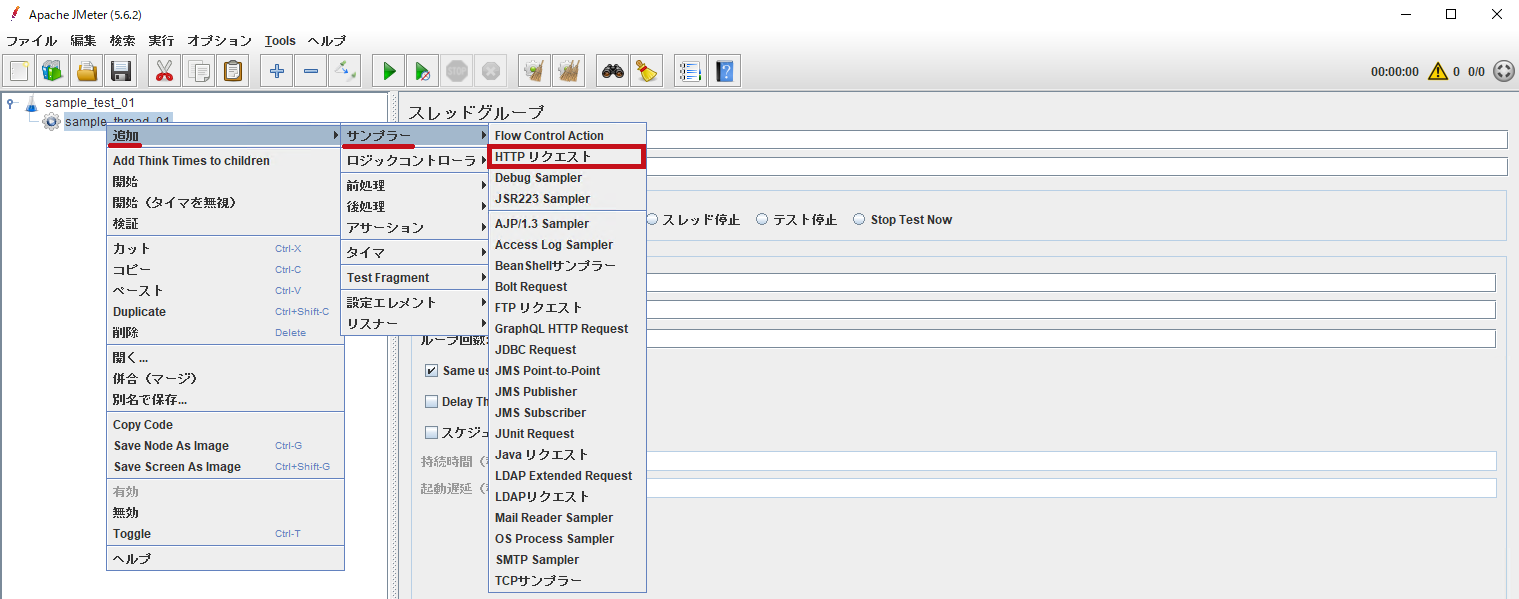Expand the Test Fragment submenu
1519x599 pixels.
416,278
